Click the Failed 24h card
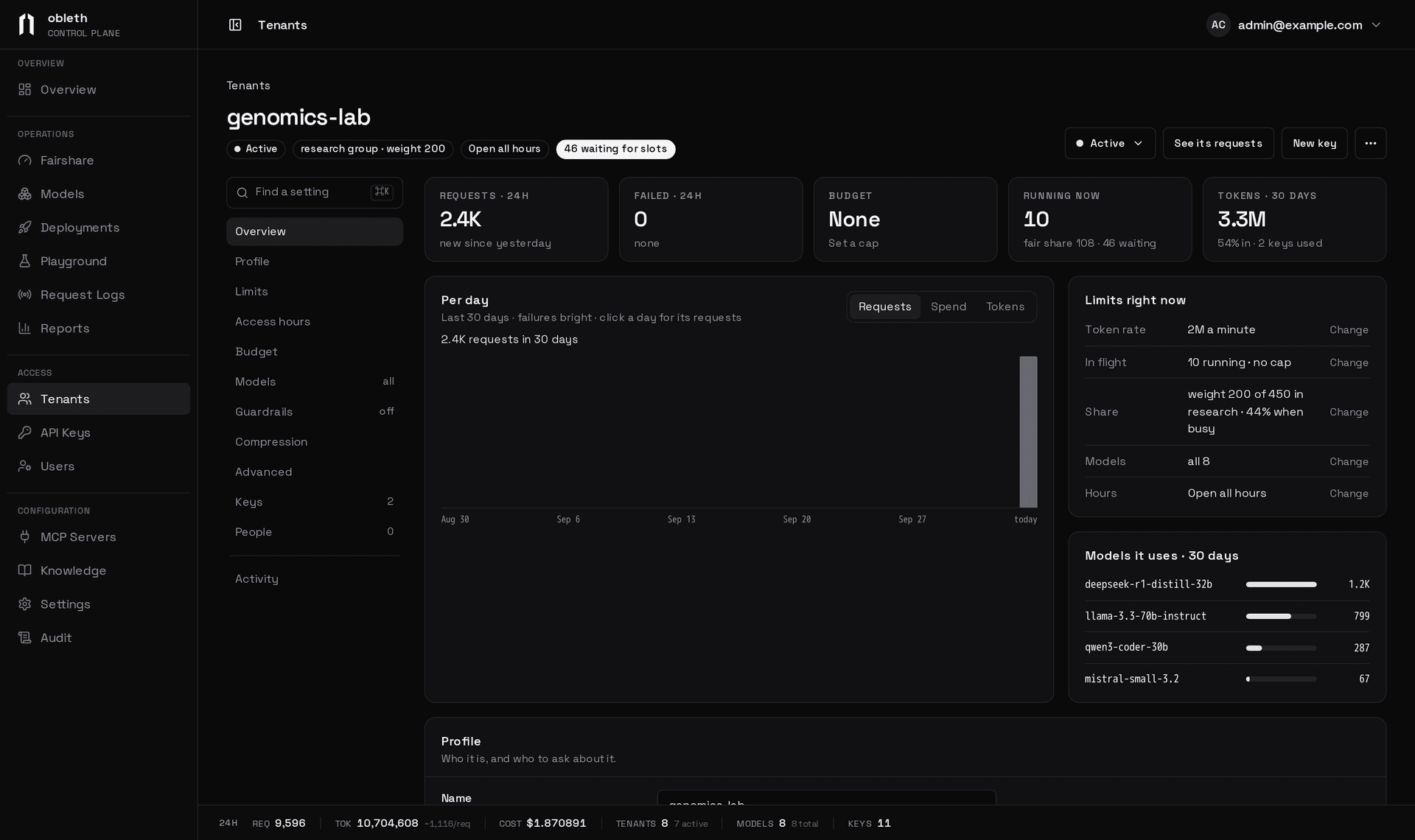This screenshot has width=1415, height=840. pyautogui.click(x=710, y=219)
